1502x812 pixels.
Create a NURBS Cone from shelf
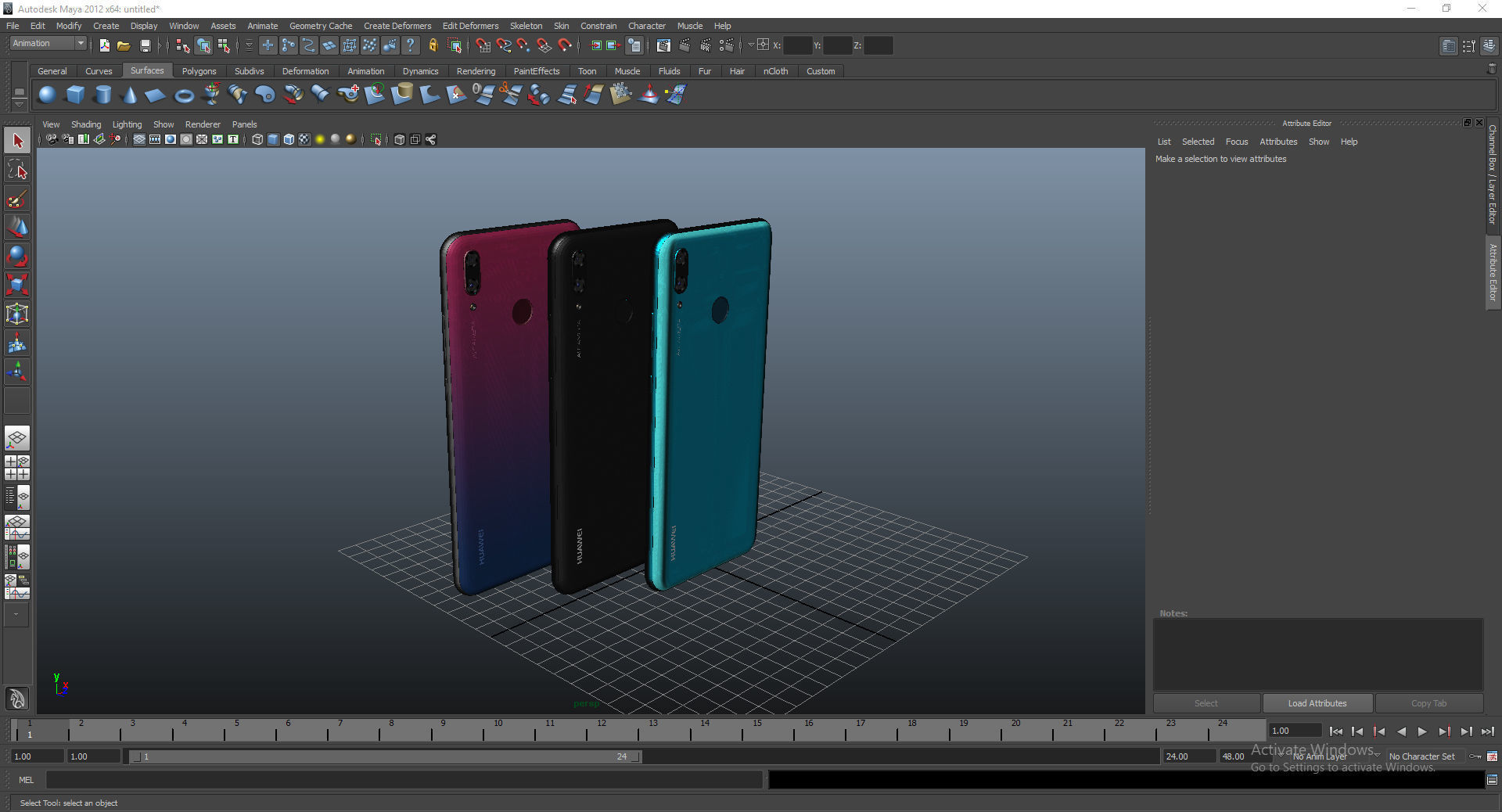(x=129, y=95)
